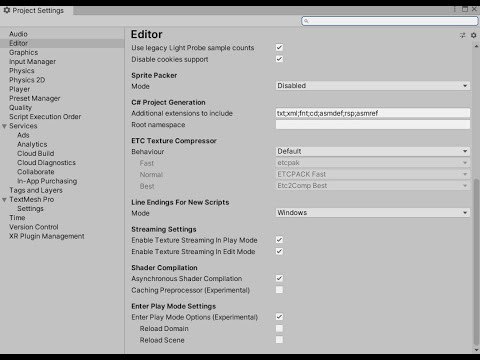Open Analytics service settings

[x=32, y=144]
